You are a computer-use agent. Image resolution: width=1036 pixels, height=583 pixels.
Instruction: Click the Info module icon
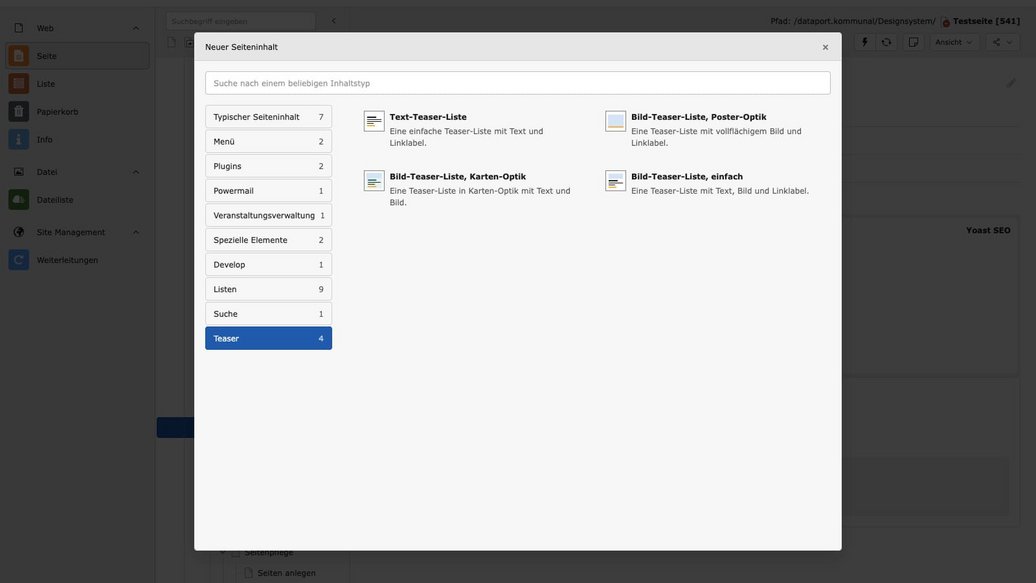tap(19, 140)
